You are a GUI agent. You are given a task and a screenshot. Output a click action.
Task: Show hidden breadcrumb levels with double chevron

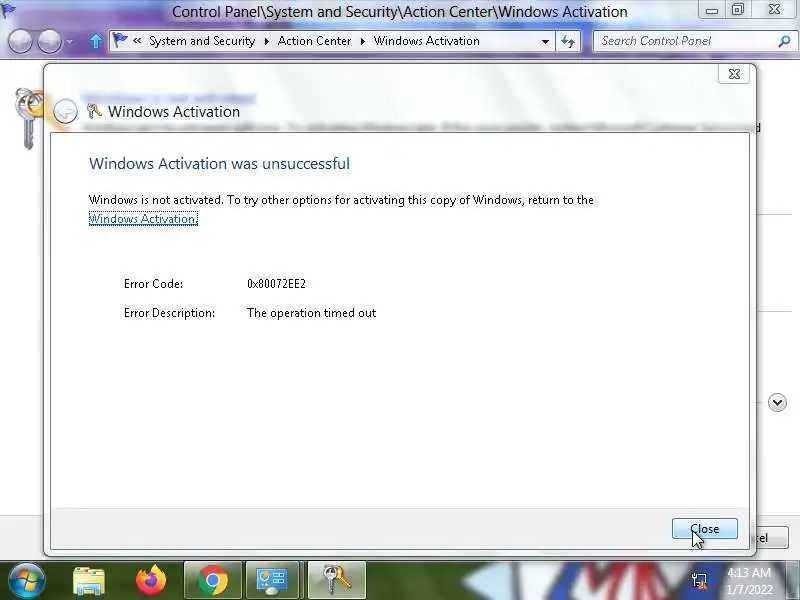137,40
